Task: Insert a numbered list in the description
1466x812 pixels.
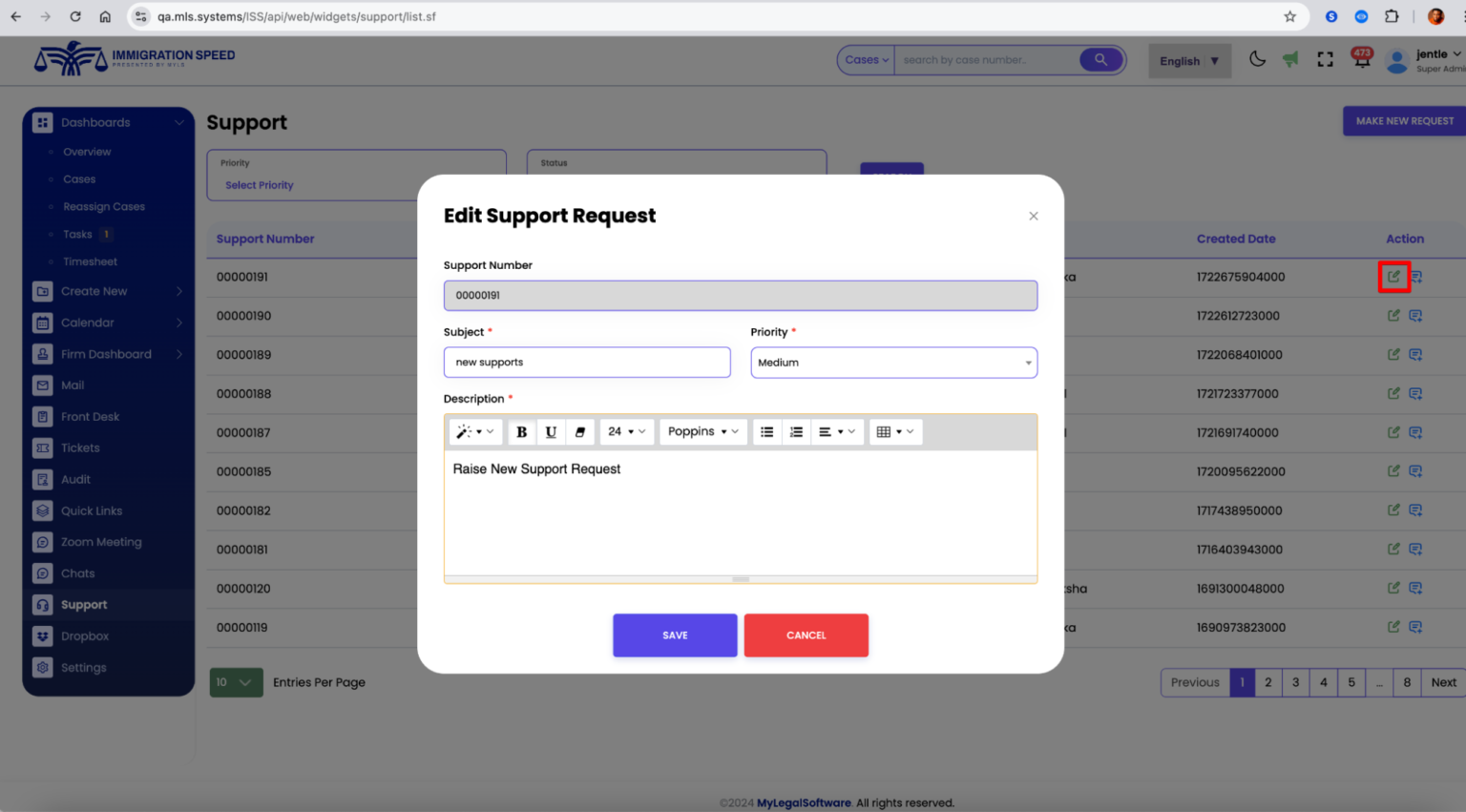Action: pyautogui.click(x=796, y=431)
